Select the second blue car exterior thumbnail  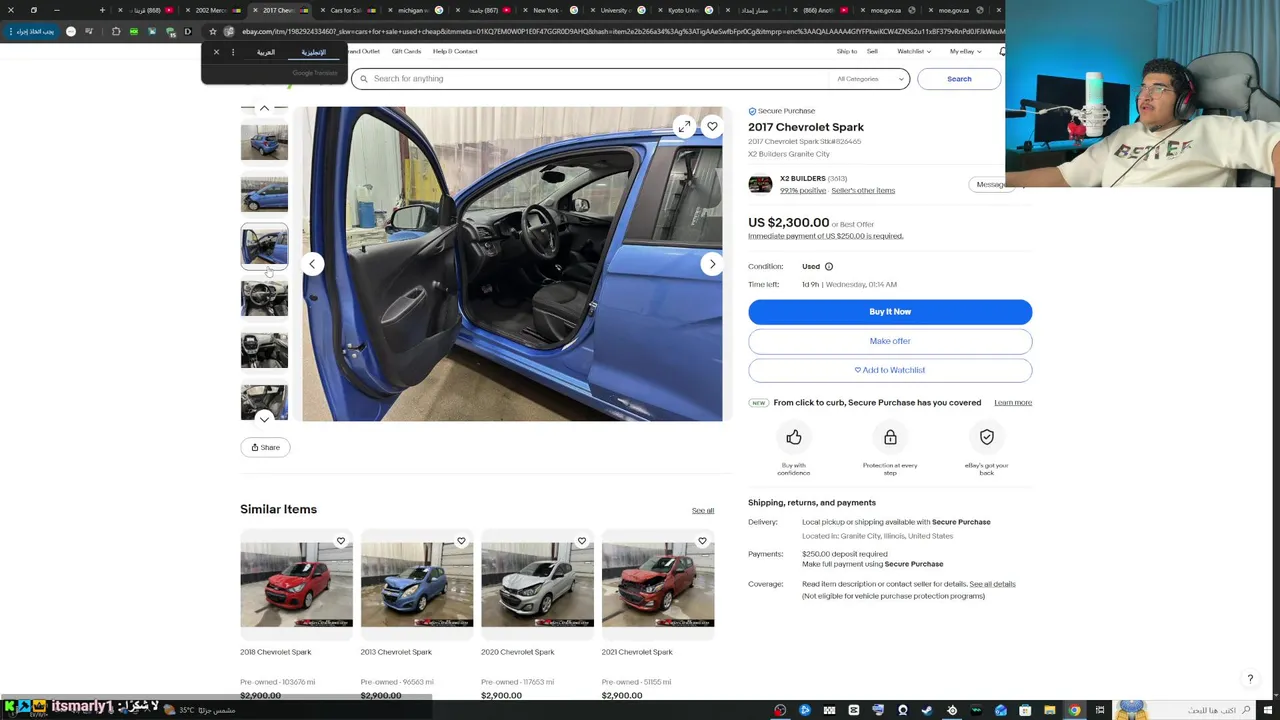(264, 193)
